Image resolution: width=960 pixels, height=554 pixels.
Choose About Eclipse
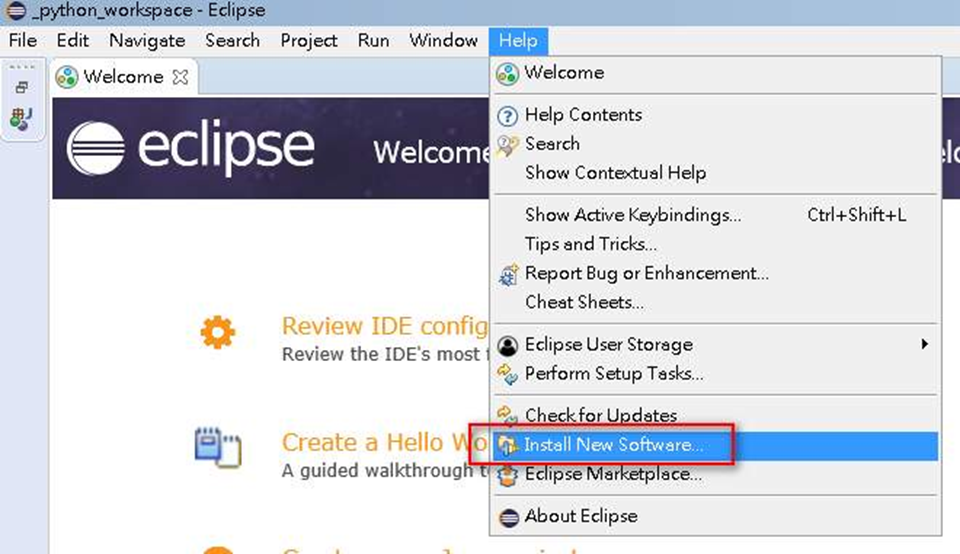pyautogui.click(x=715, y=517)
